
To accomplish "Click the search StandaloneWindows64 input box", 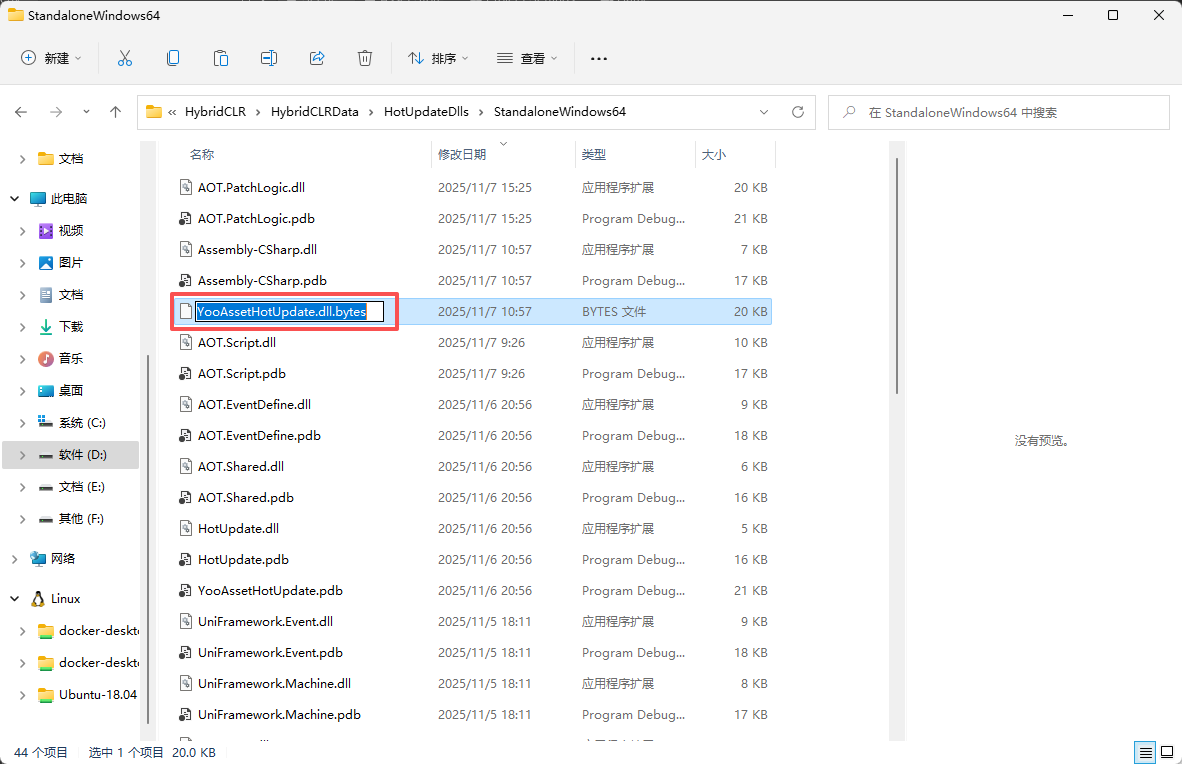I will pos(998,112).
